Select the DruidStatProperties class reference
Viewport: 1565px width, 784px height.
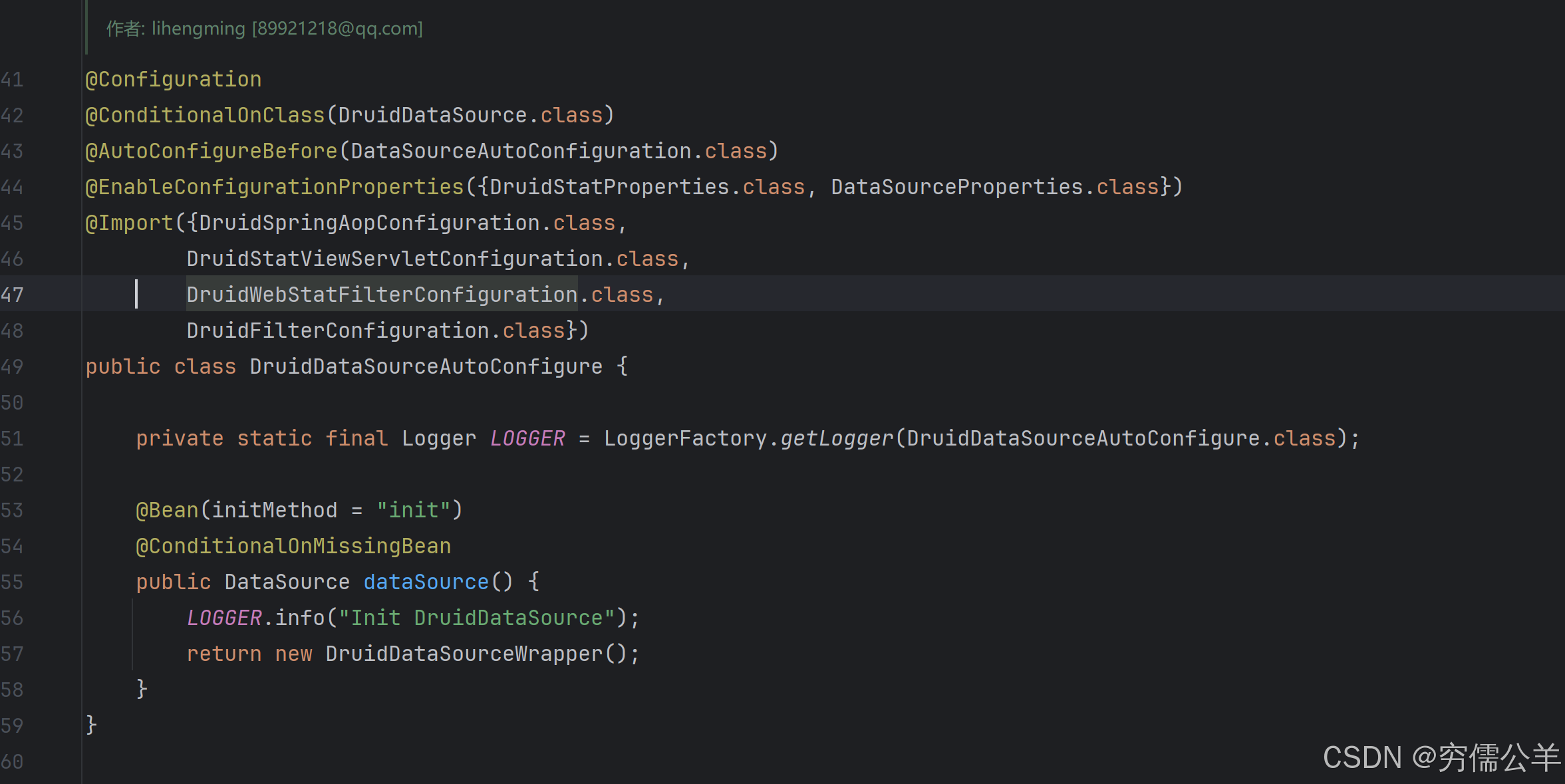point(609,188)
